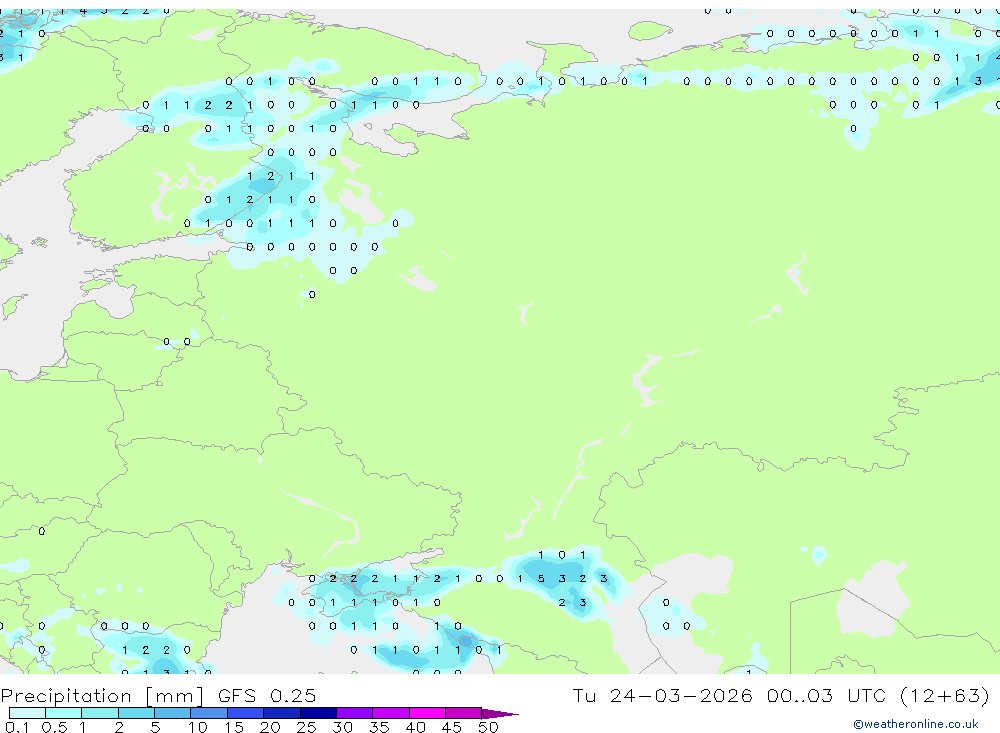1000x733 pixels.
Task: Select the 25–30 mm legend swatch
Action: (318, 713)
